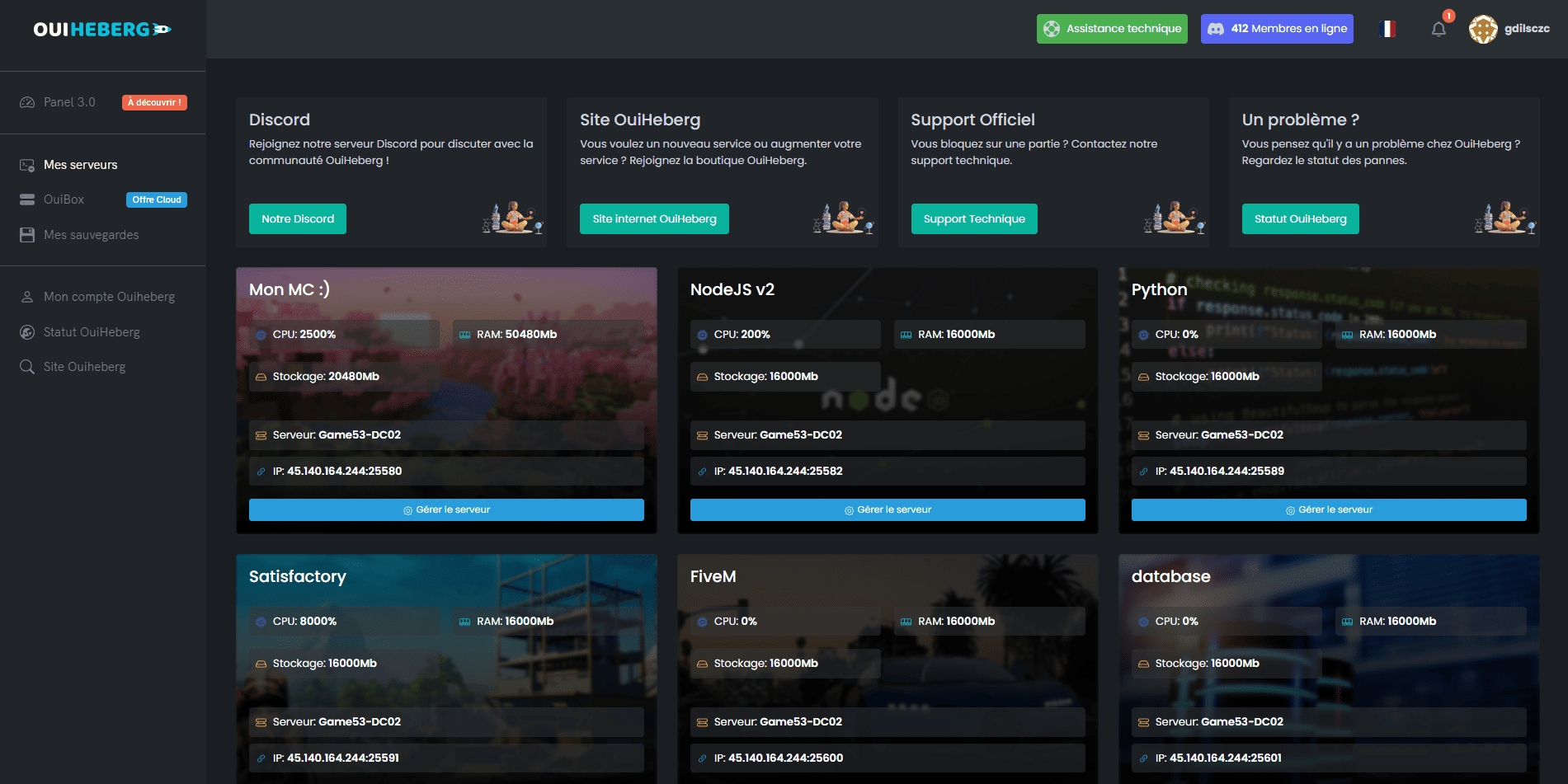Click the Python server title
This screenshot has width=1568, height=784.
(x=1159, y=289)
